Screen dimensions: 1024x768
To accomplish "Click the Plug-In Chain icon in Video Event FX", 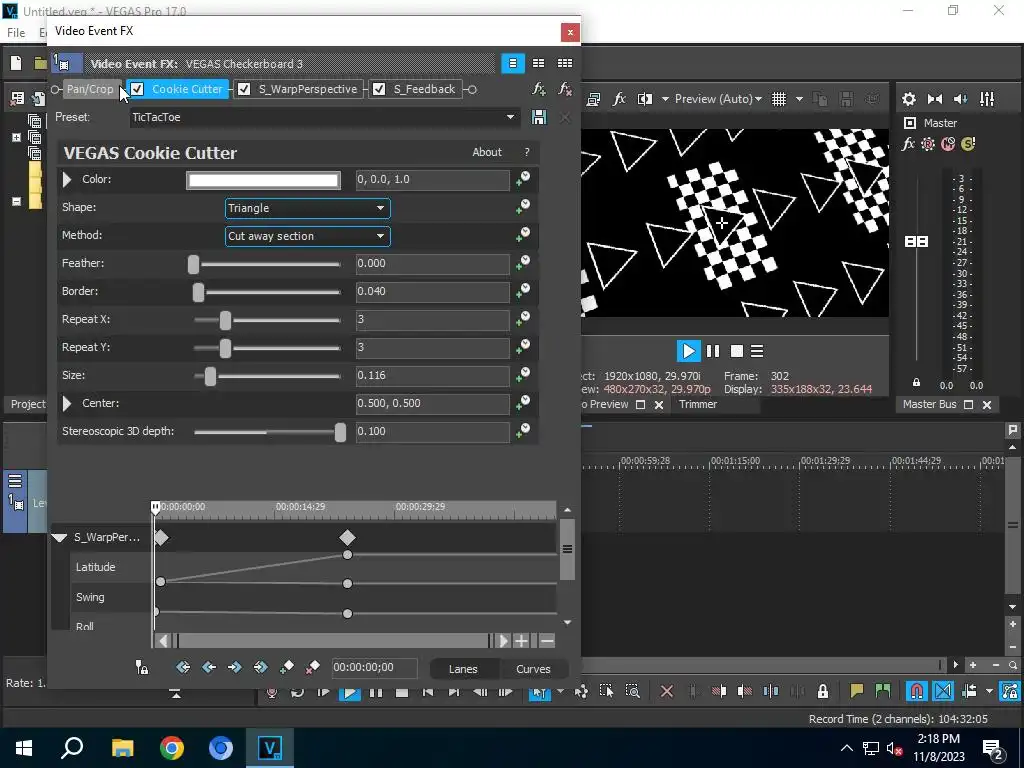I will click(x=539, y=89).
